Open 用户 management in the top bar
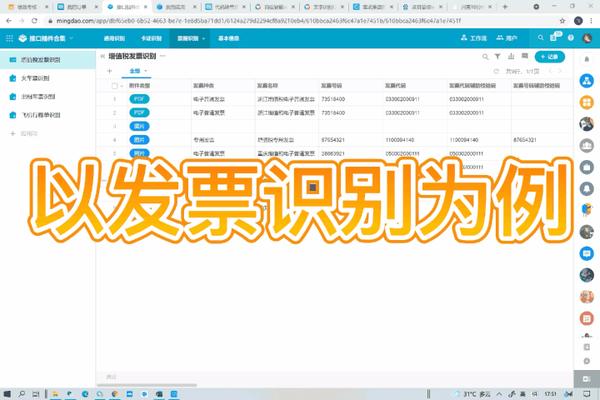The width and height of the screenshot is (600, 400). click(x=507, y=38)
